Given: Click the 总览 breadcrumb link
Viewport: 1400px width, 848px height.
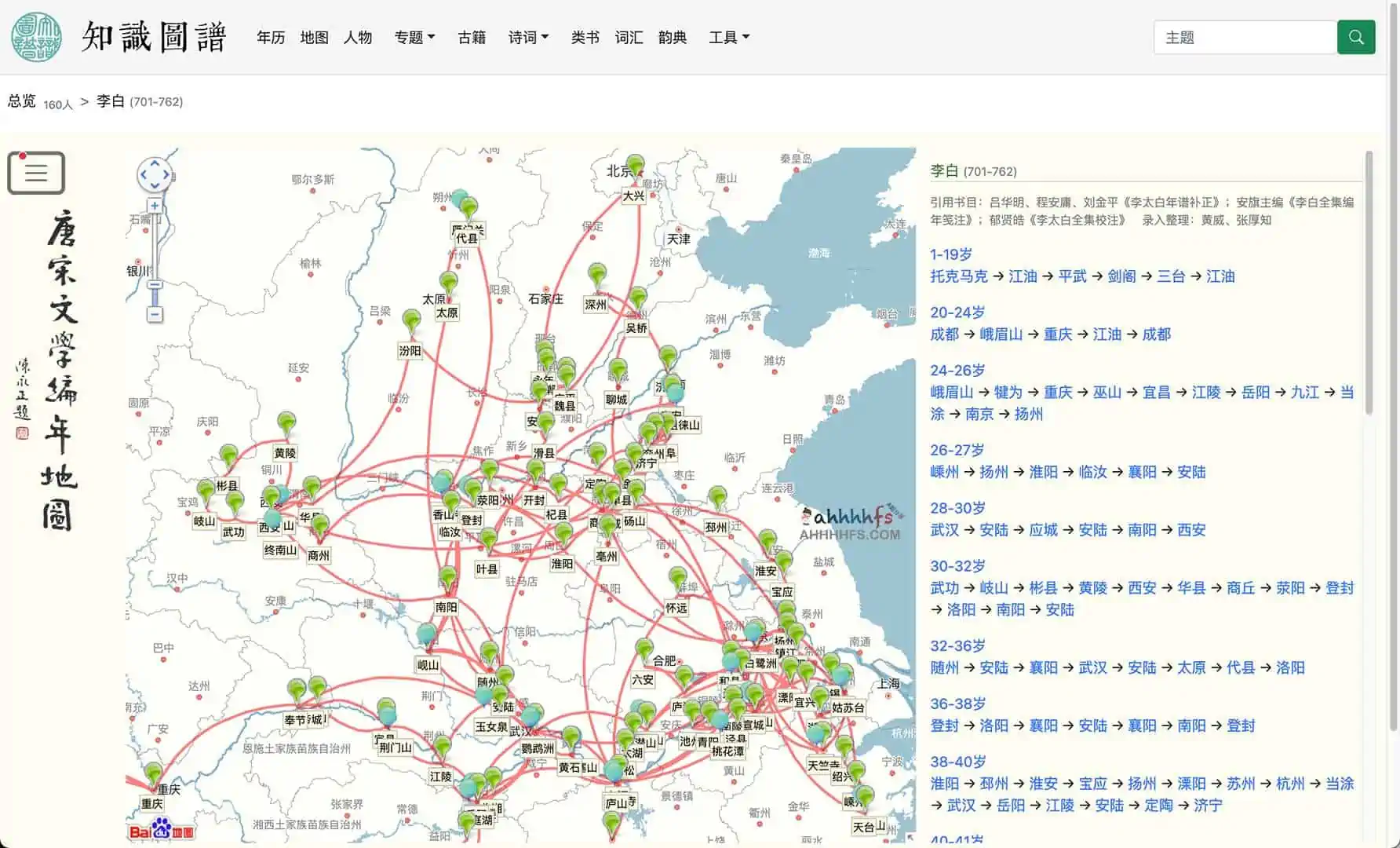Looking at the screenshot, I should [x=22, y=101].
